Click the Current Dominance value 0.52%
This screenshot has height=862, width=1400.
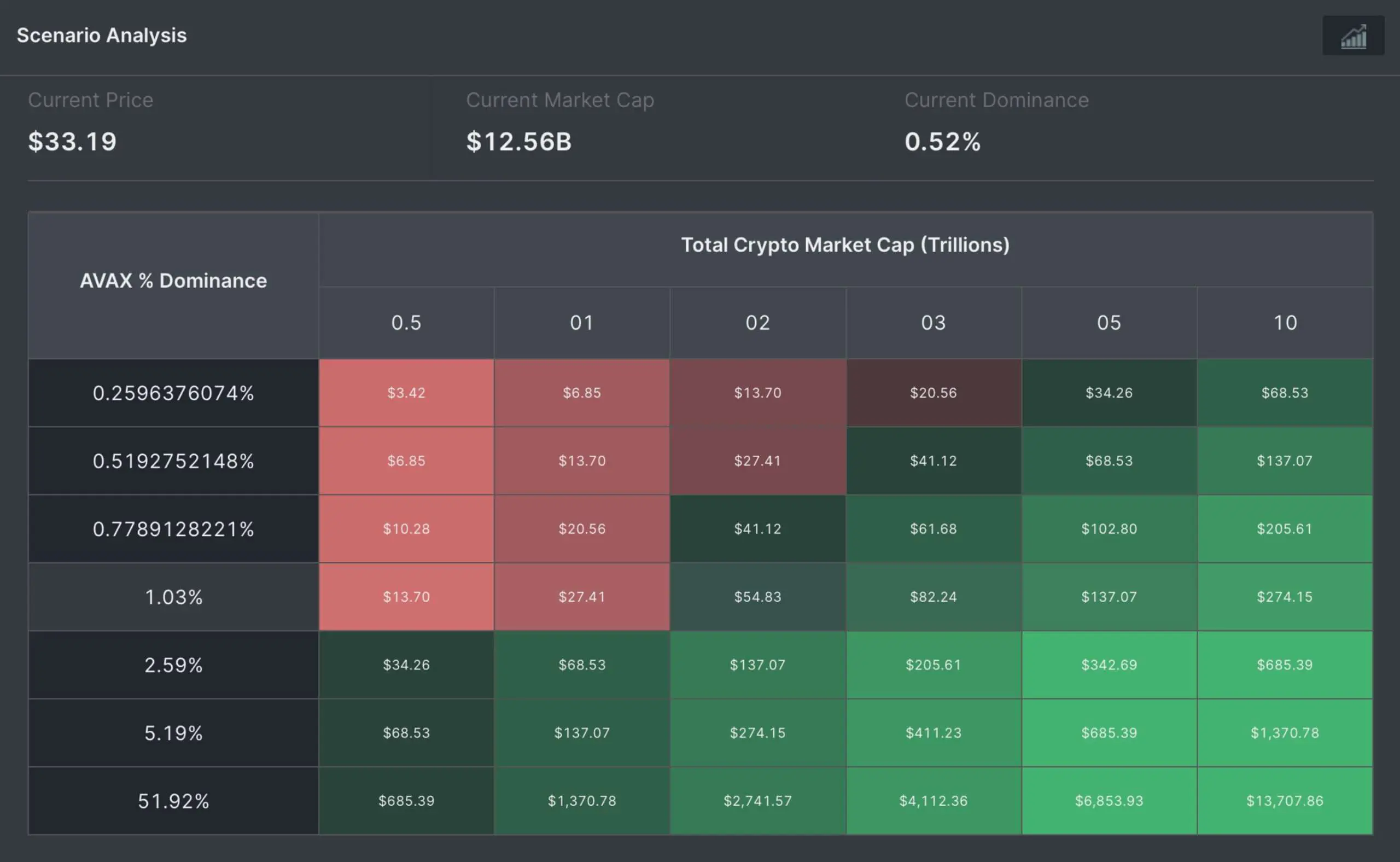[x=942, y=141]
